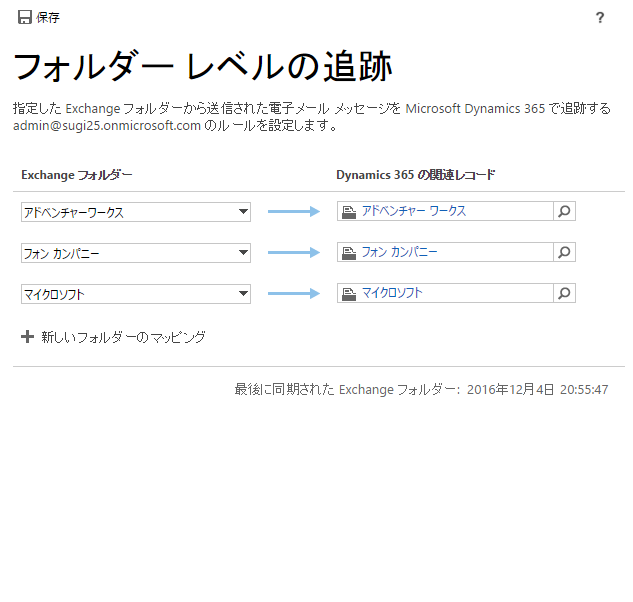The width and height of the screenshot is (633, 602).
Task: Click the Exchange フォルダー column header
Action: pos(77,175)
